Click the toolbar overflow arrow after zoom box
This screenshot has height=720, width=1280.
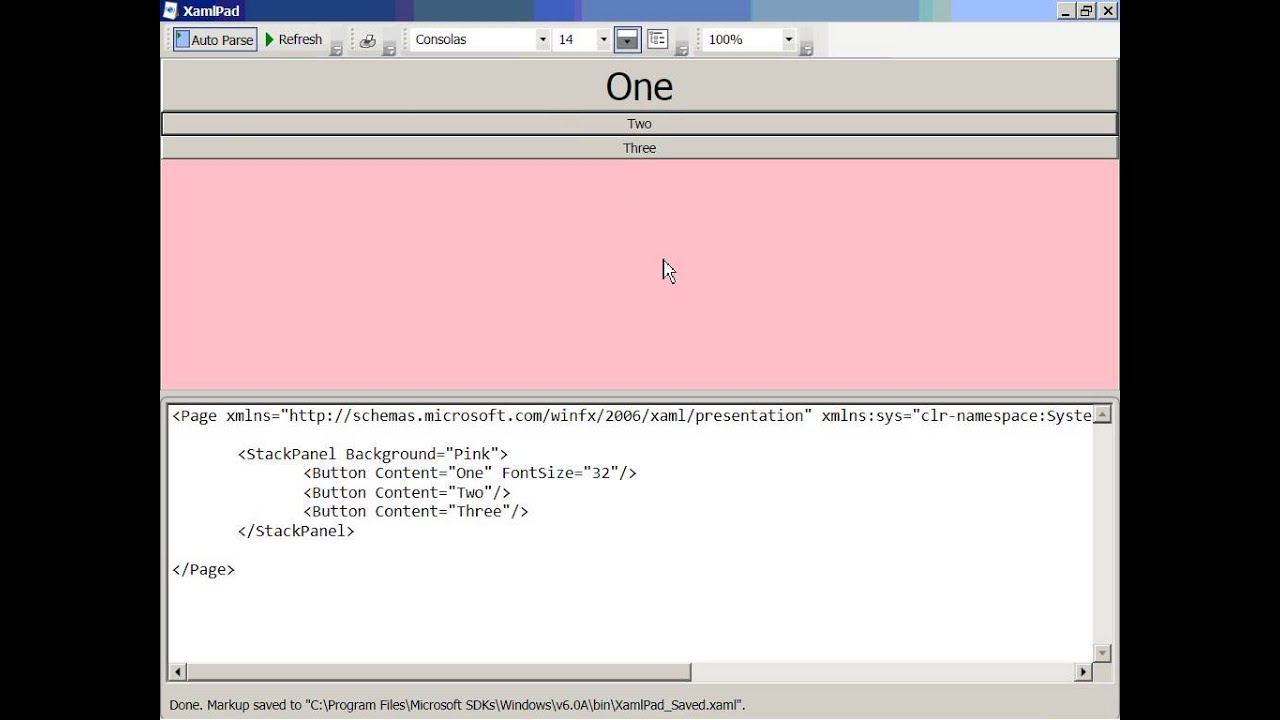tap(806, 49)
